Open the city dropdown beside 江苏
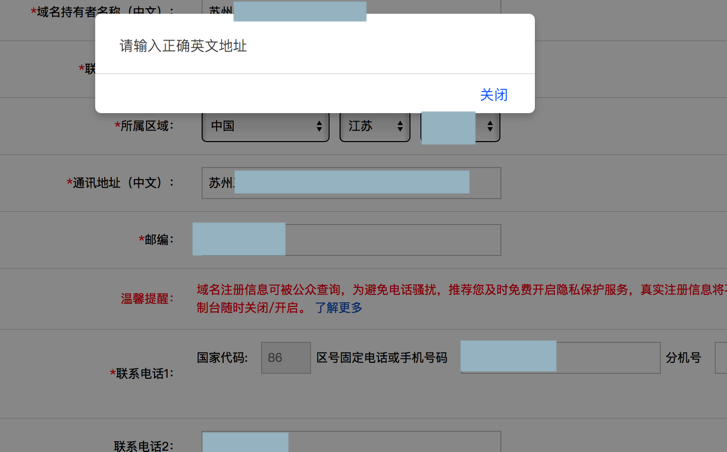Image resolution: width=727 pixels, height=452 pixels. pyautogui.click(x=460, y=126)
